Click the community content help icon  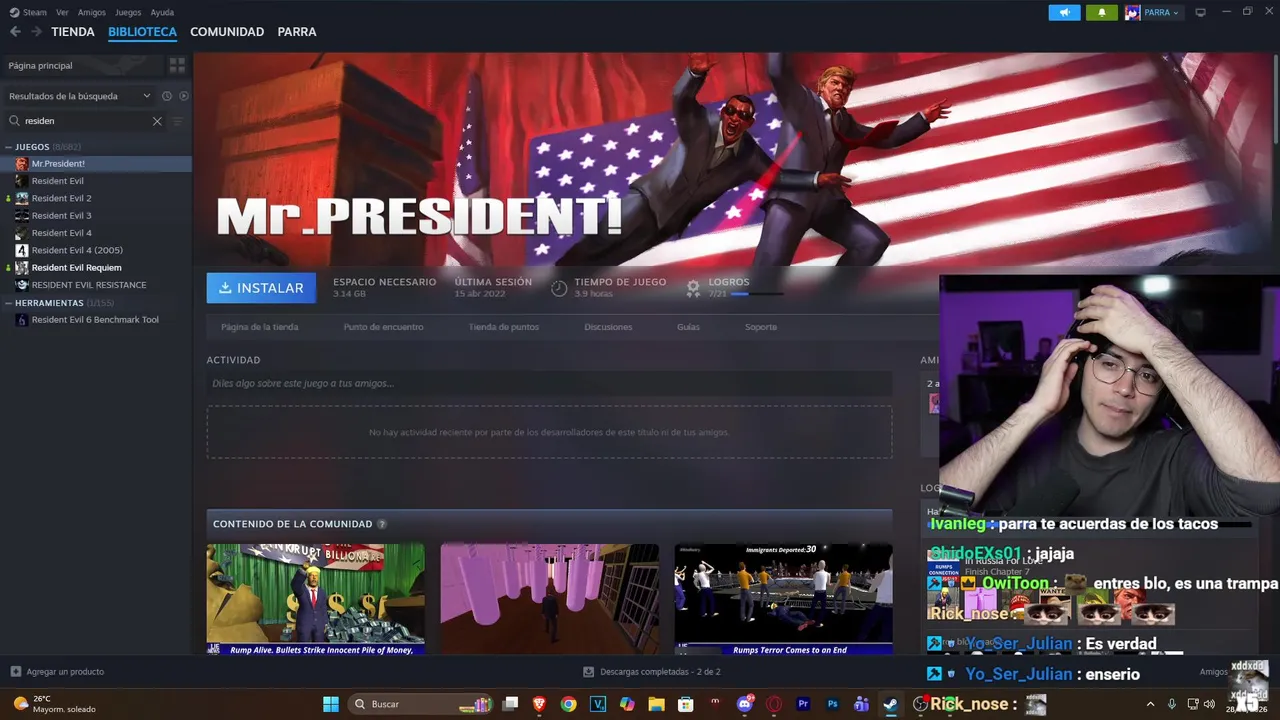[382, 524]
